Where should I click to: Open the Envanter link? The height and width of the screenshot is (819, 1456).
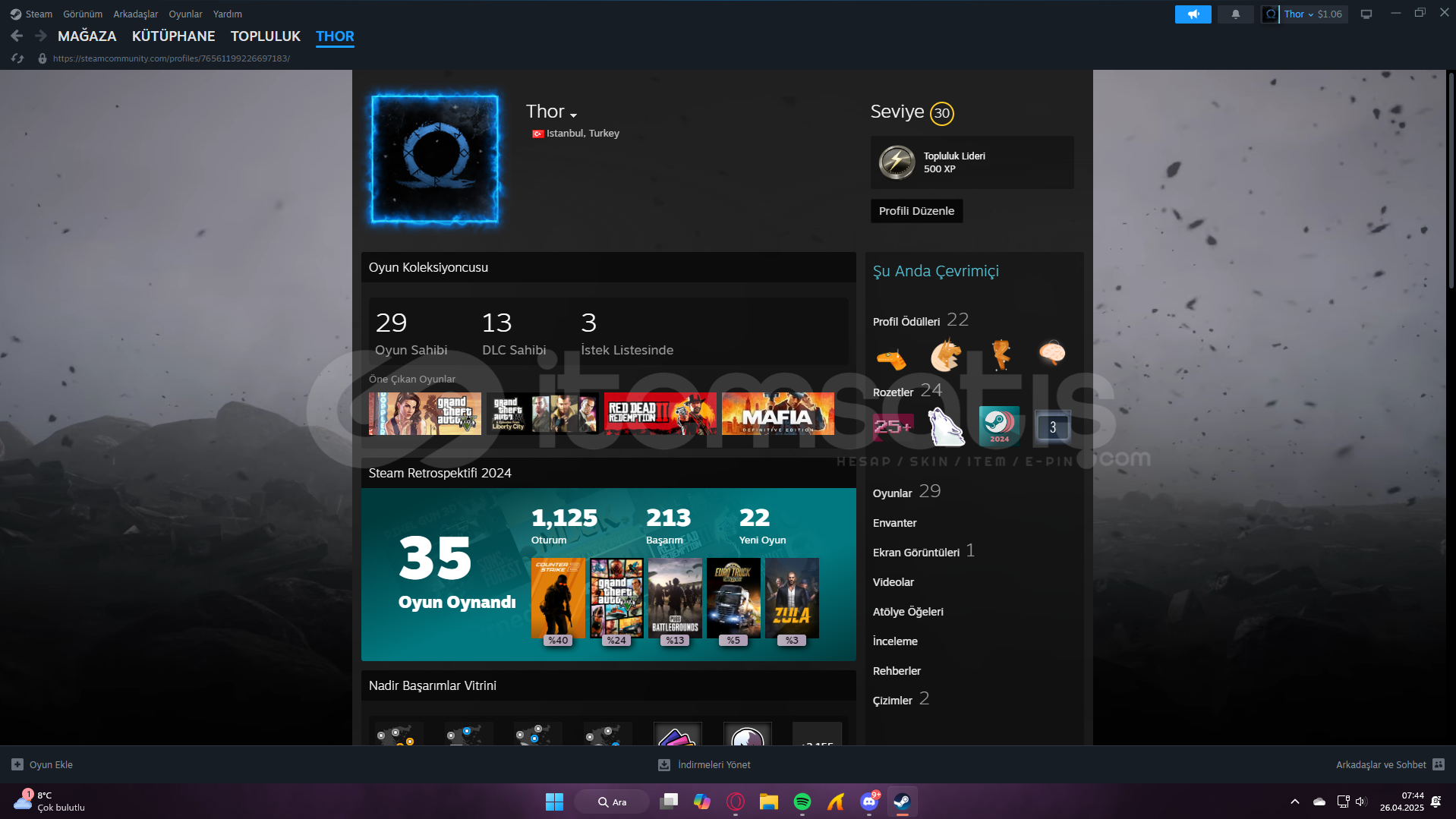(894, 523)
